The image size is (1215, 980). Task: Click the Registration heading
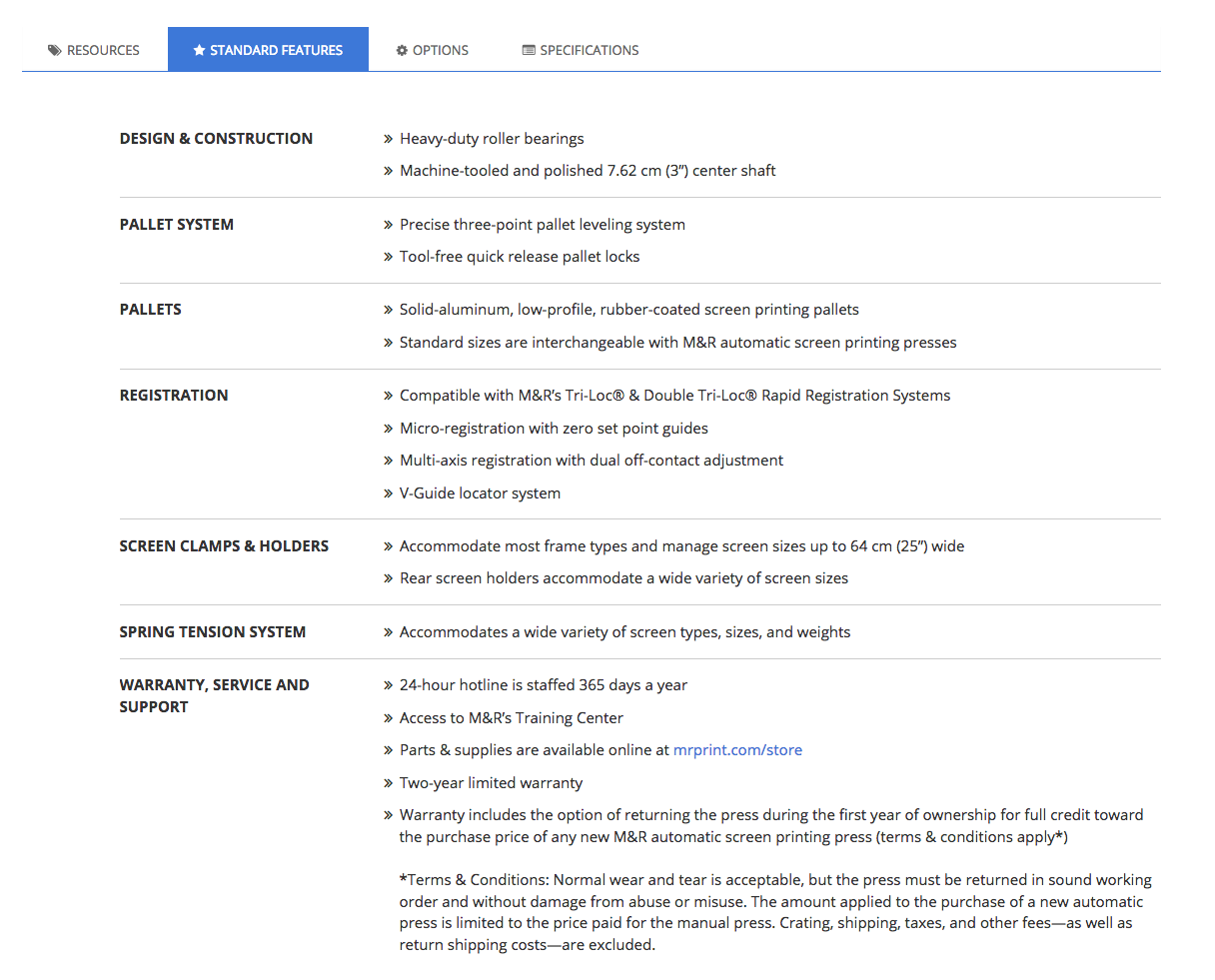[174, 396]
